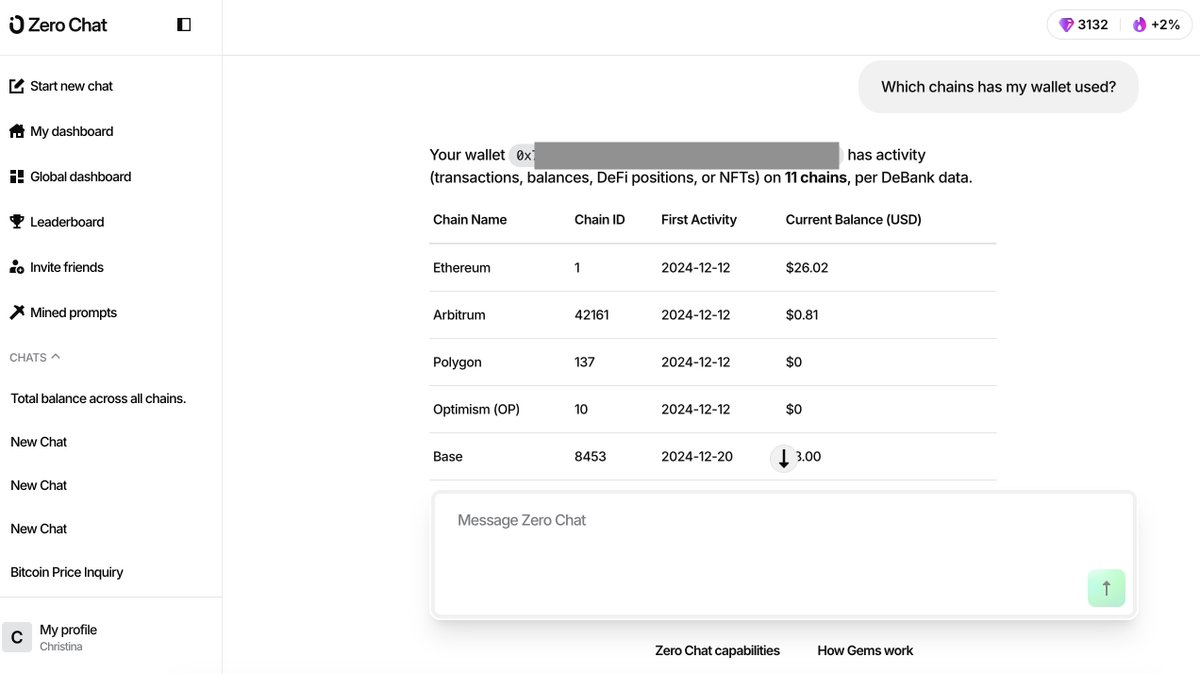Click the gem icon beside 3132
1200x674 pixels.
click(x=1066, y=25)
